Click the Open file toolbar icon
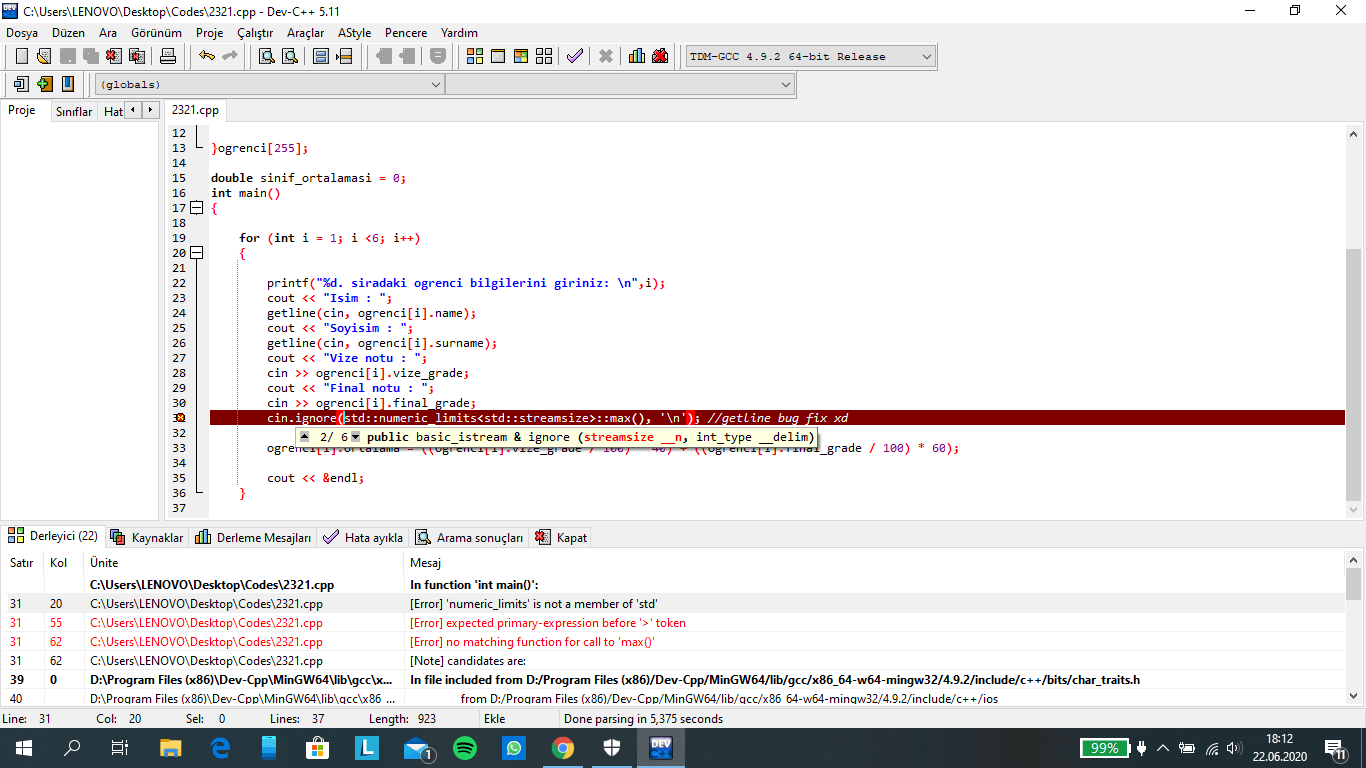The height and width of the screenshot is (768, 1366). click(44, 56)
